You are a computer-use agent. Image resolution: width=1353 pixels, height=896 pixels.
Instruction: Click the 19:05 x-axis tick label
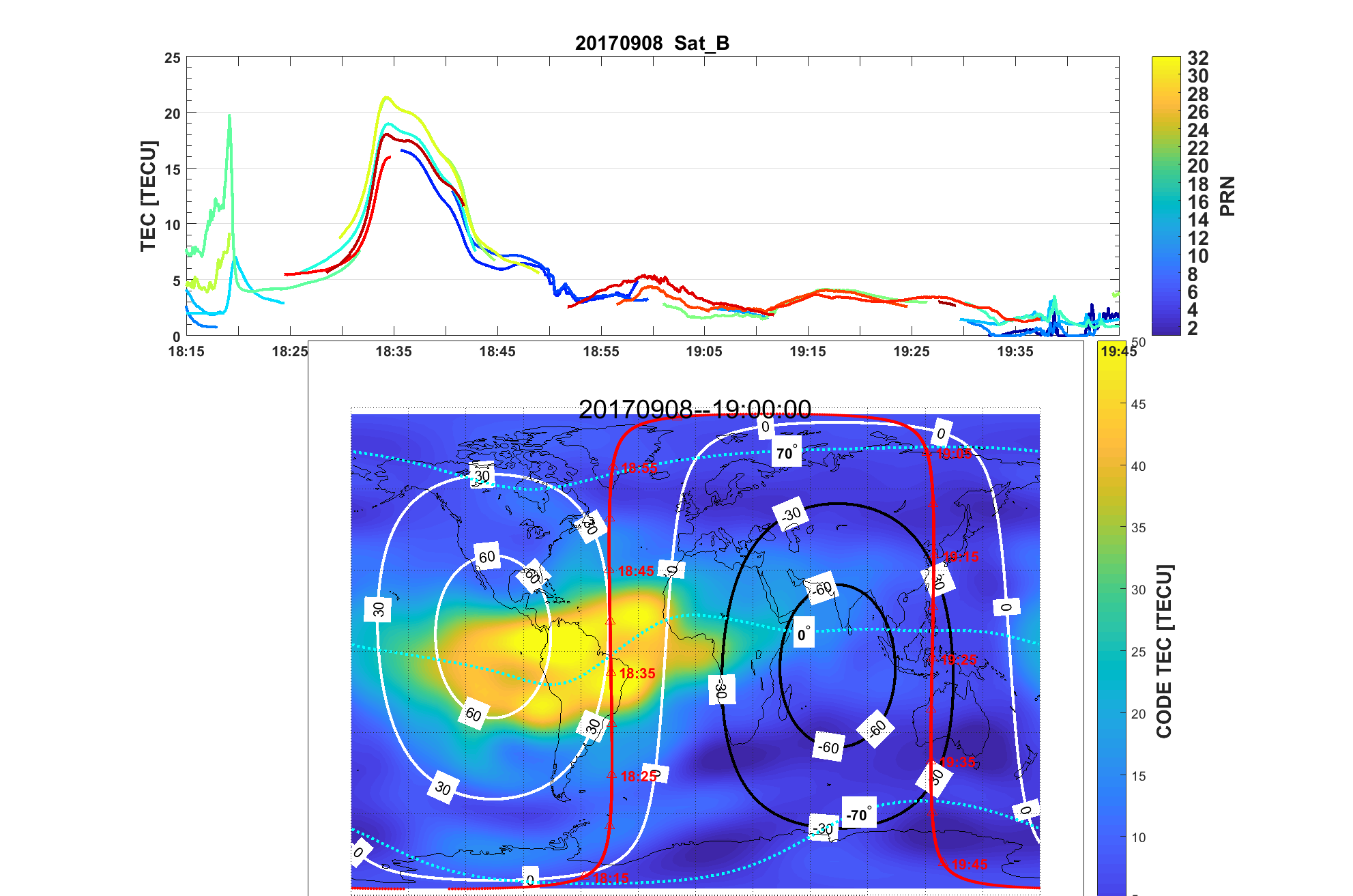704,351
